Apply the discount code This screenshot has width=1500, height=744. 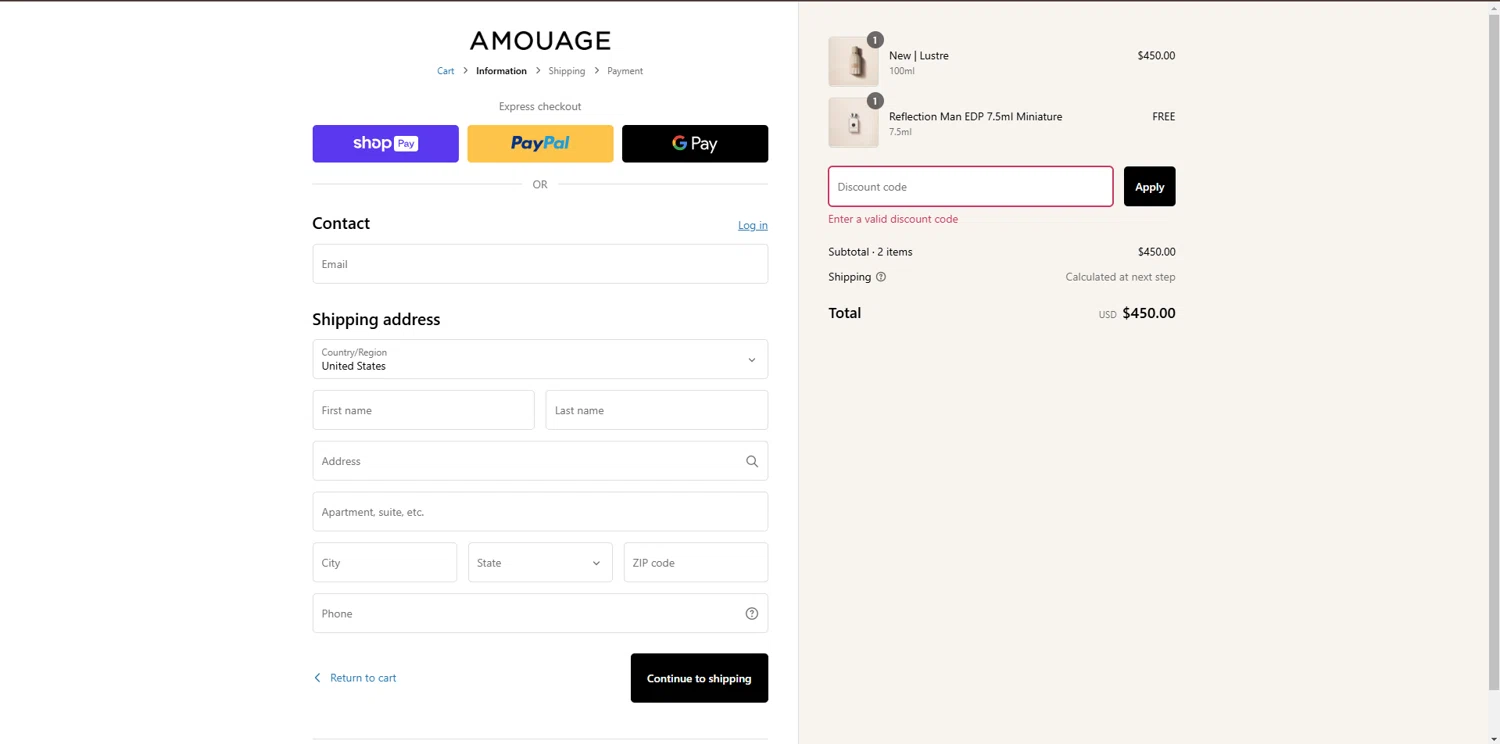1150,187
